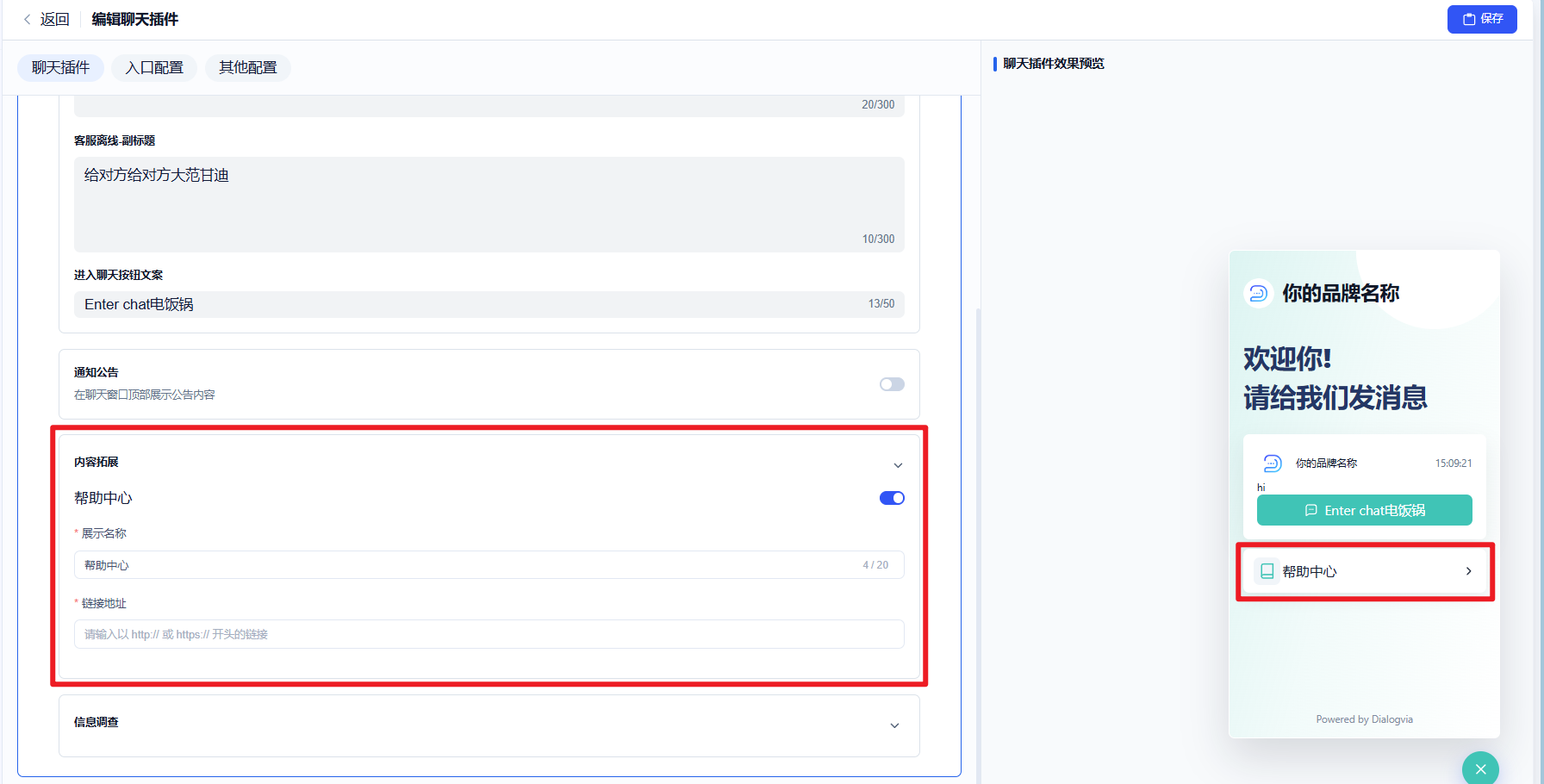This screenshot has height=784, width=1544.
Task: Focus the 链接地址 URL input field
Action: coord(489,634)
